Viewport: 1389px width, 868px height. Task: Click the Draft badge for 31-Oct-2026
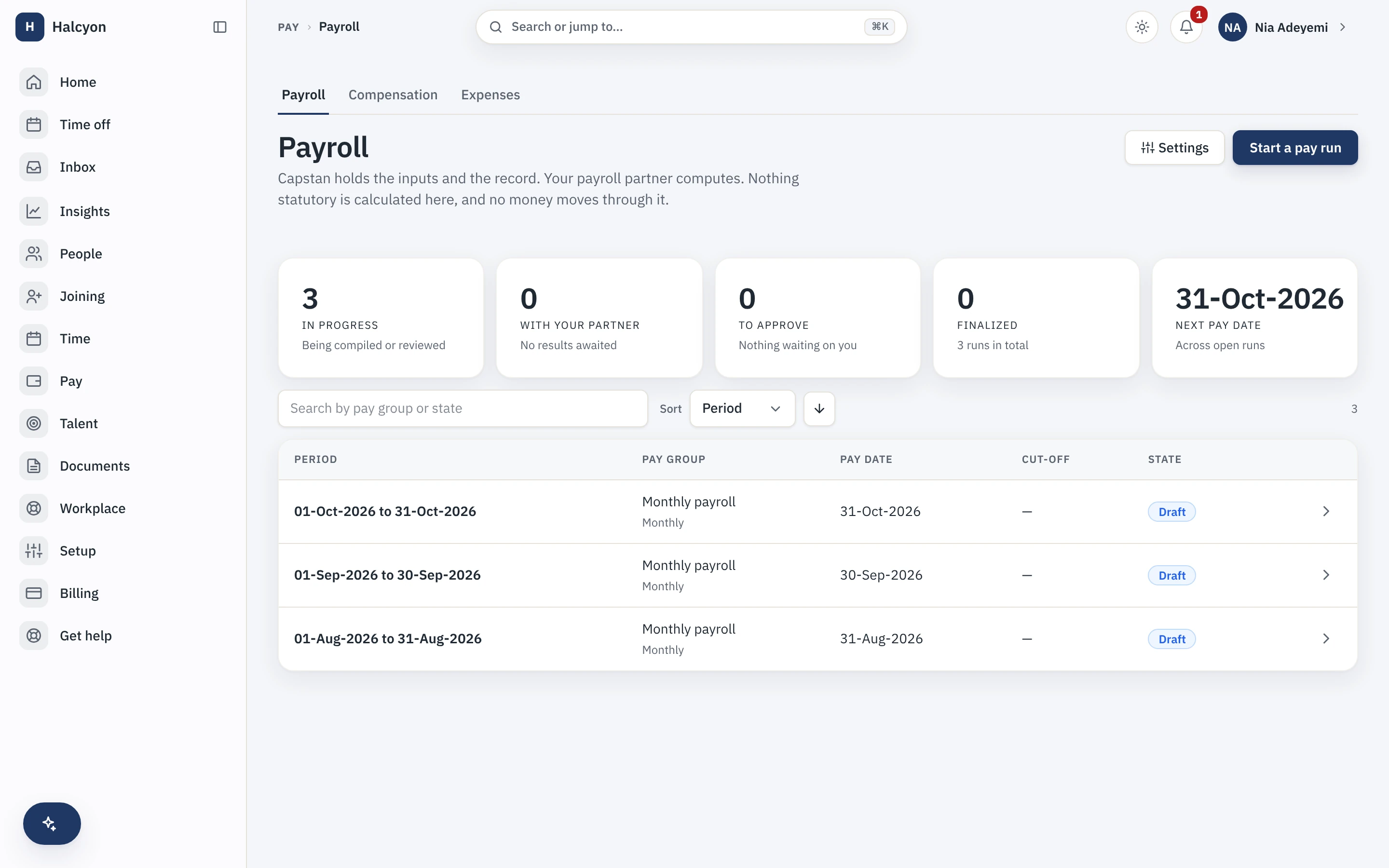coord(1171,512)
